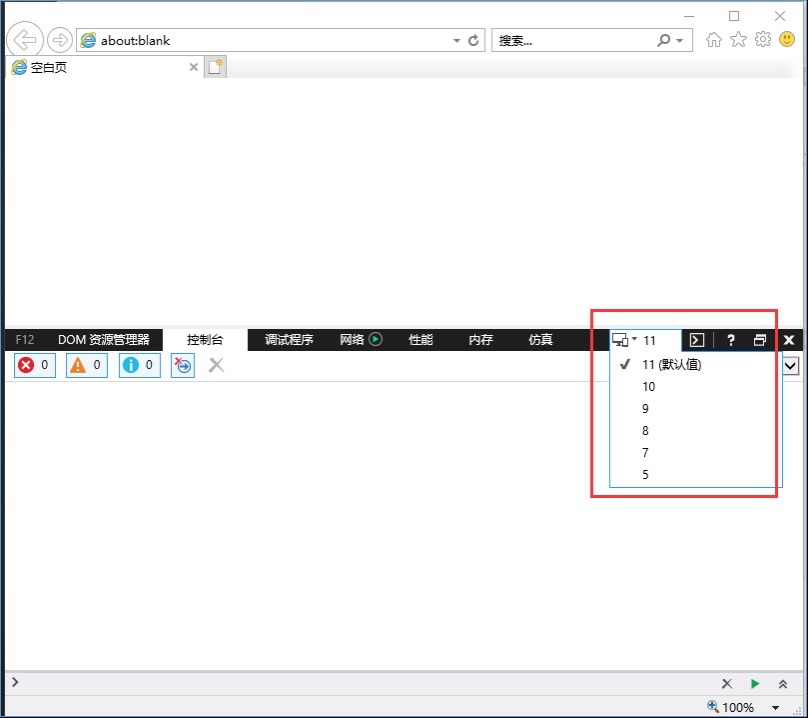Screen dimensions: 808x718
Task: Click the browser Back arrow button
Action: tap(24, 40)
